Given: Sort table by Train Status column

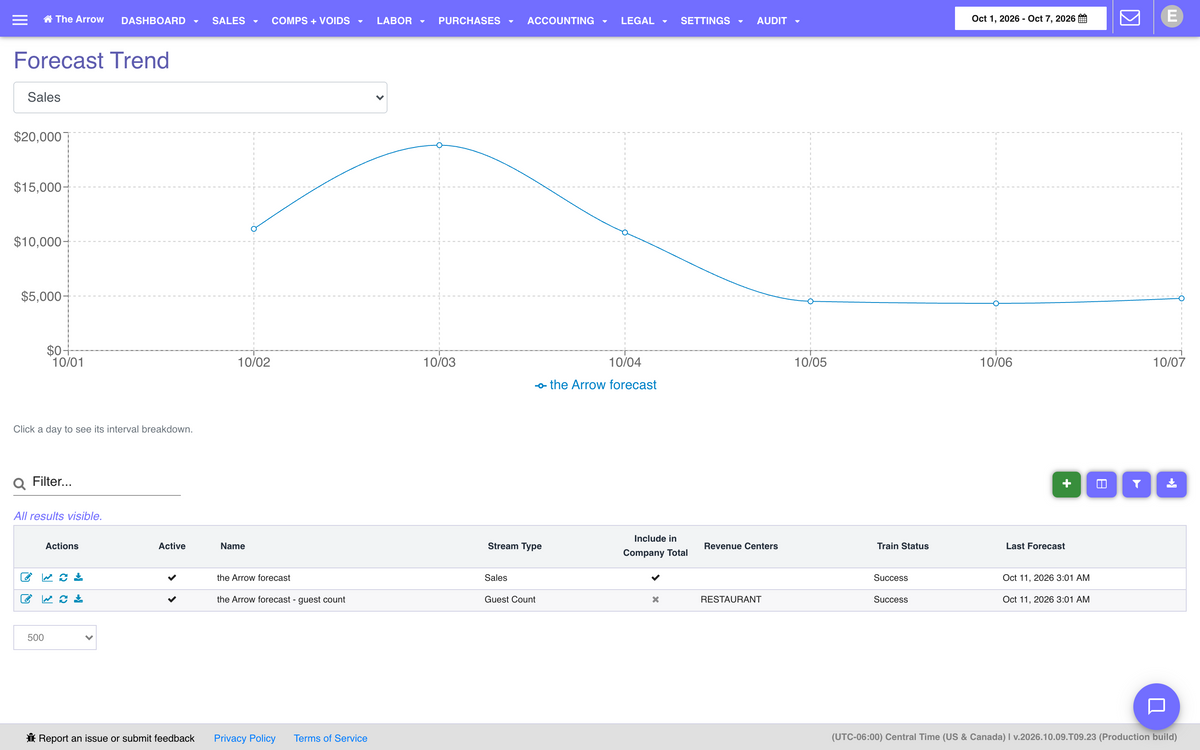Looking at the screenshot, I should coord(903,546).
